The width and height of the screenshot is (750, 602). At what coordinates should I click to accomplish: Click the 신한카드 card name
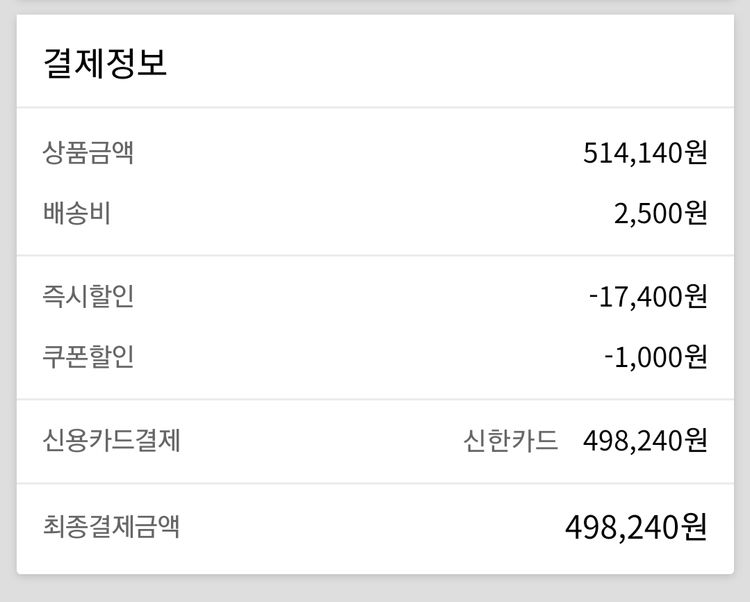click(510, 440)
